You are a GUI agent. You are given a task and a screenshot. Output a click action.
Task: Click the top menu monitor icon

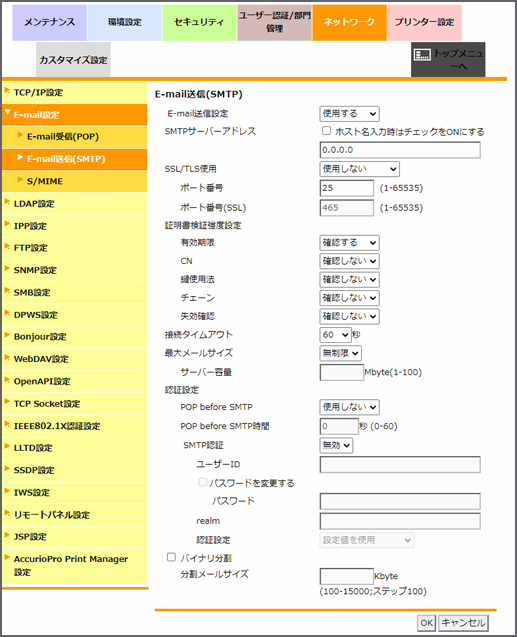(x=422, y=54)
